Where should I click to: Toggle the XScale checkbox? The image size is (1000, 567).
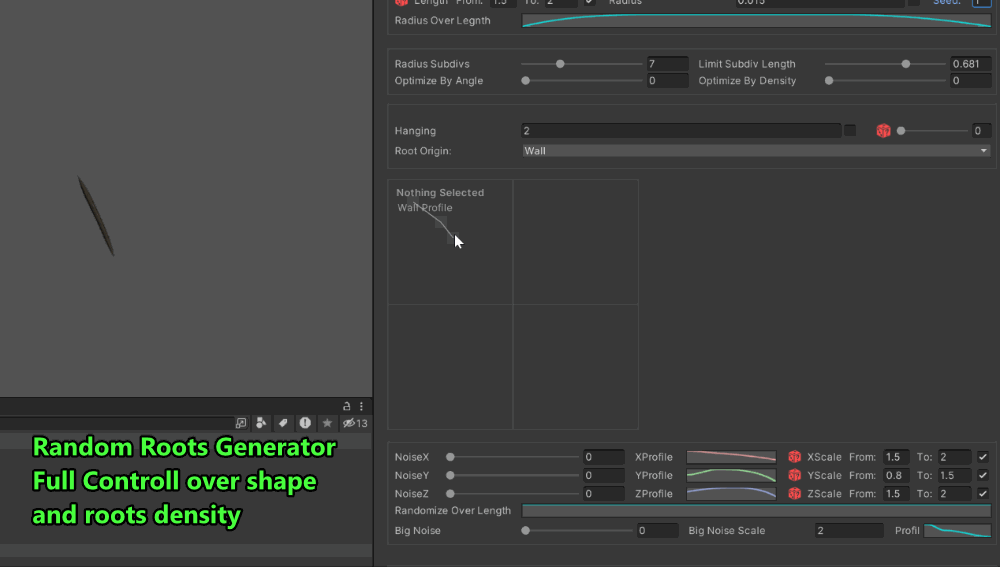(982, 457)
